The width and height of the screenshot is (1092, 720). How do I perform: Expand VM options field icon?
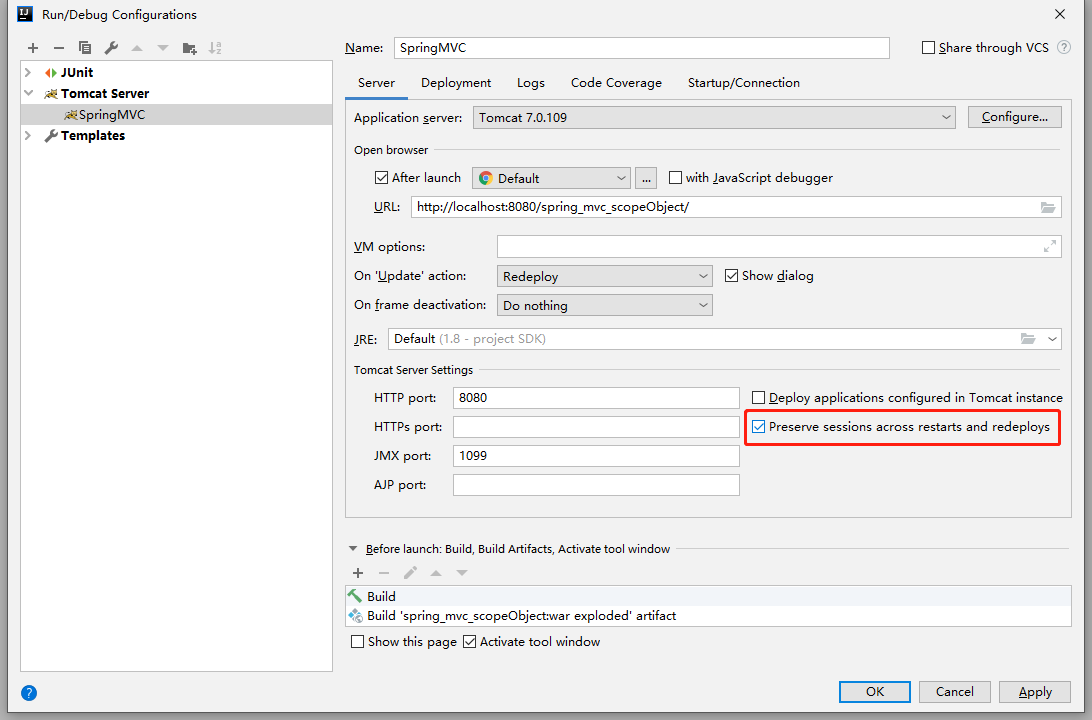1050,246
